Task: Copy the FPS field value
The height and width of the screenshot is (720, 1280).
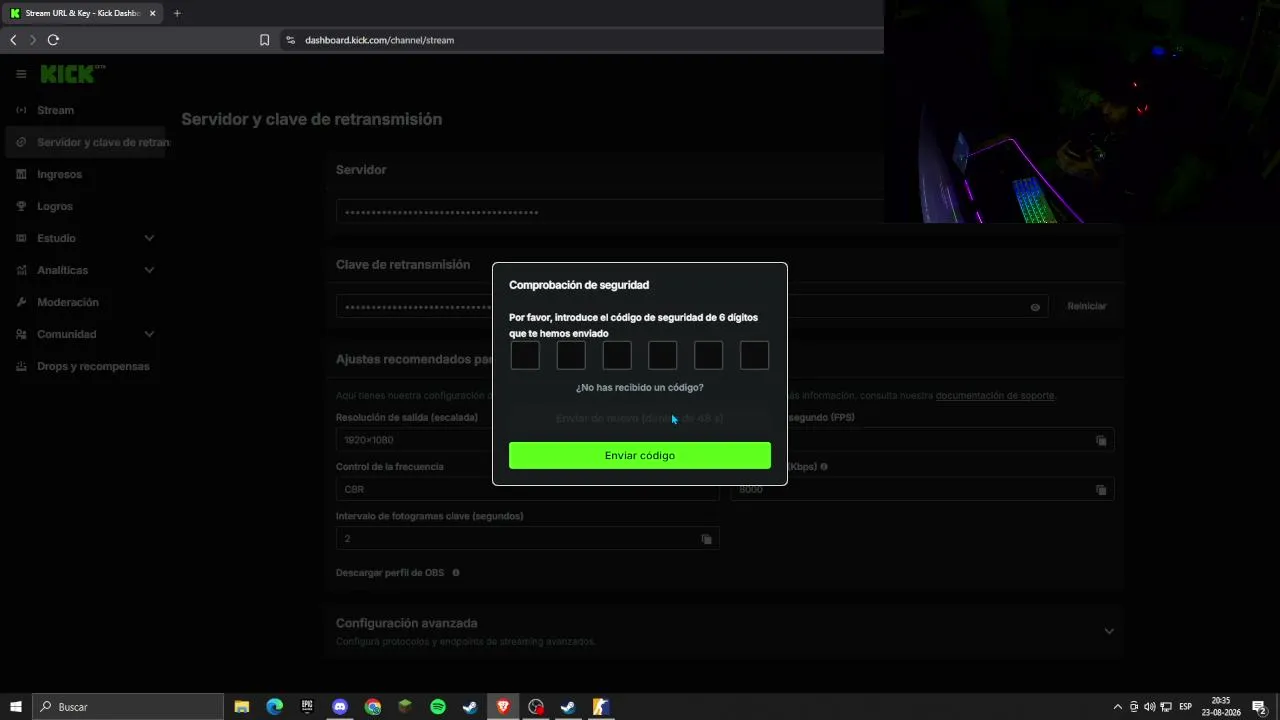Action: pyautogui.click(x=1101, y=440)
